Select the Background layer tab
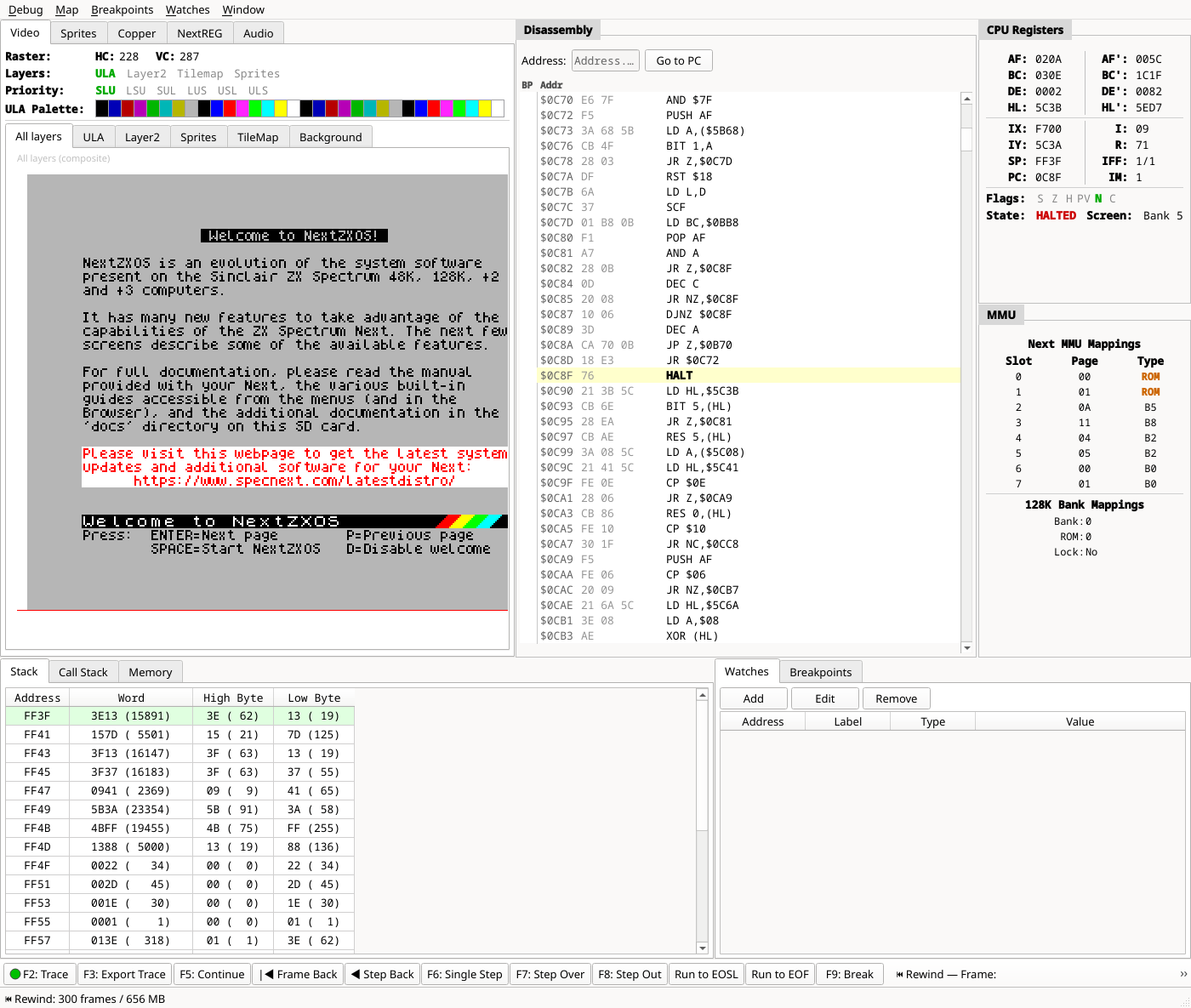This screenshot has height=1008, width=1191. click(331, 137)
